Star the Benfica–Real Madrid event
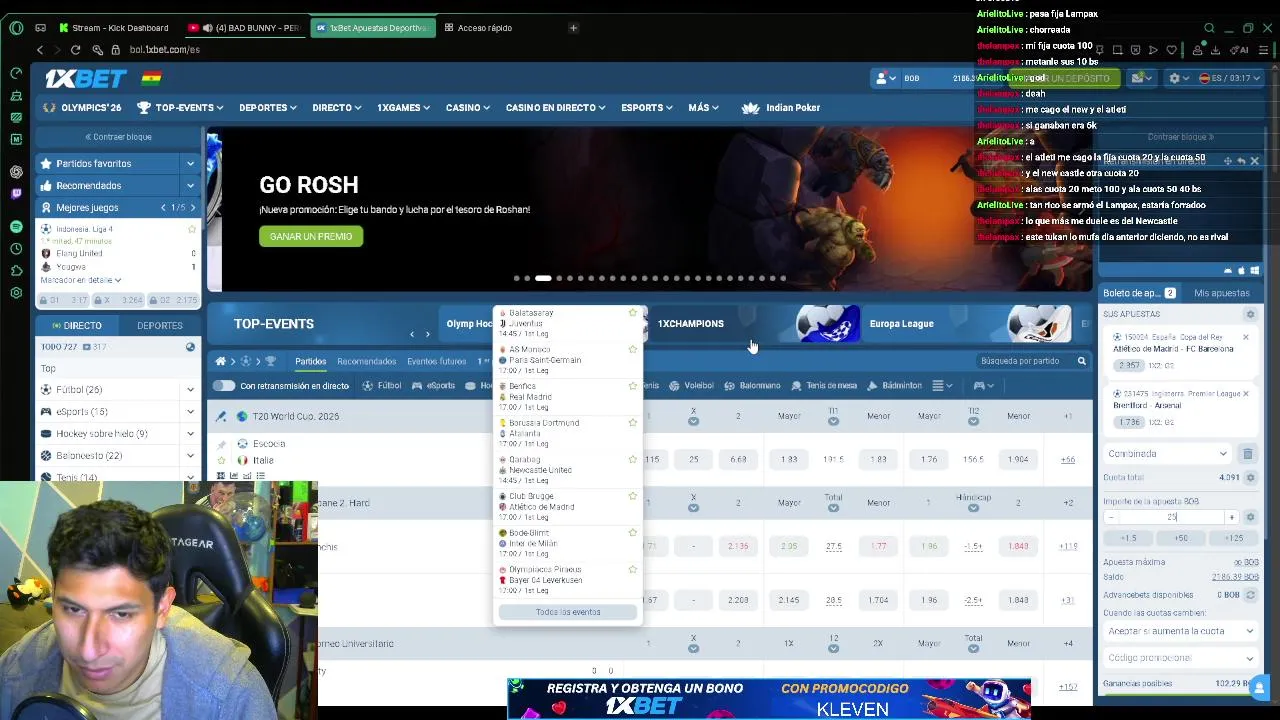This screenshot has width=1280, height=720. click(632, 386)
